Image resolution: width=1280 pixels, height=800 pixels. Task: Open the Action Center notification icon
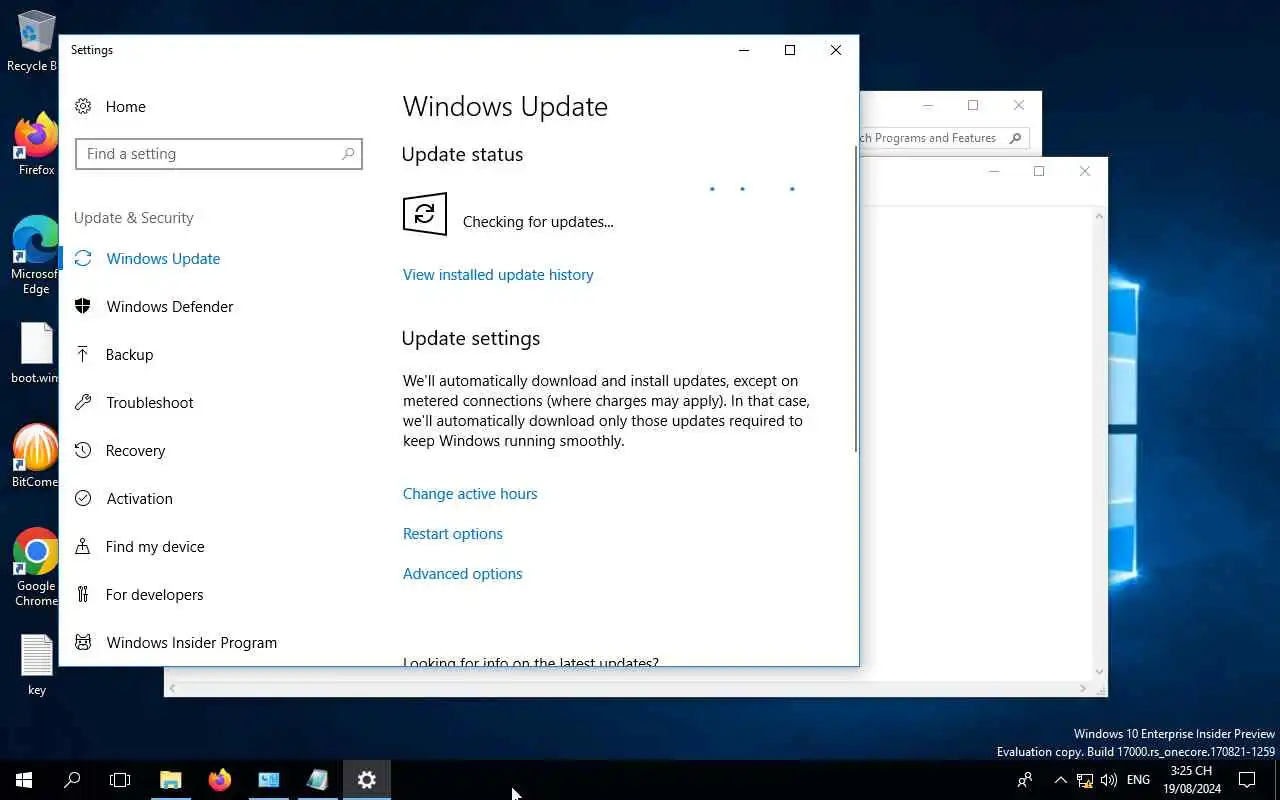coord(1247,780)
